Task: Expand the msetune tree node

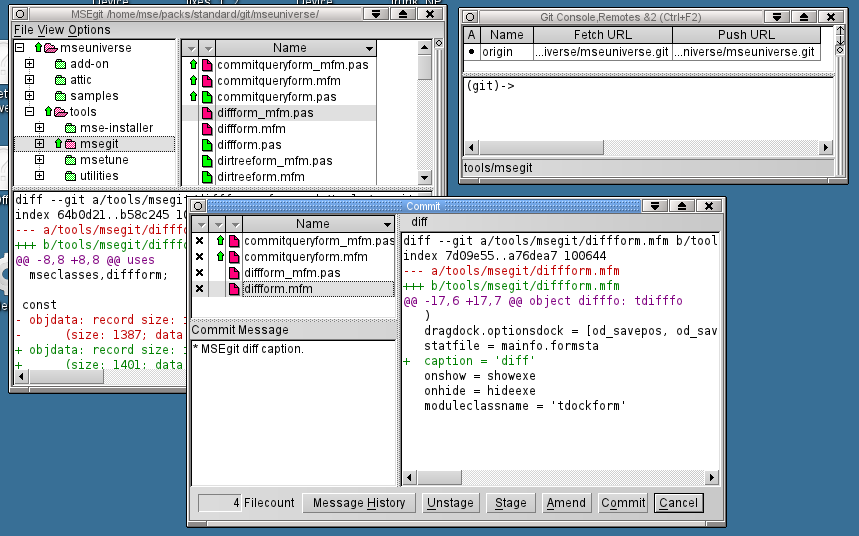Action: tap(39, 159)
